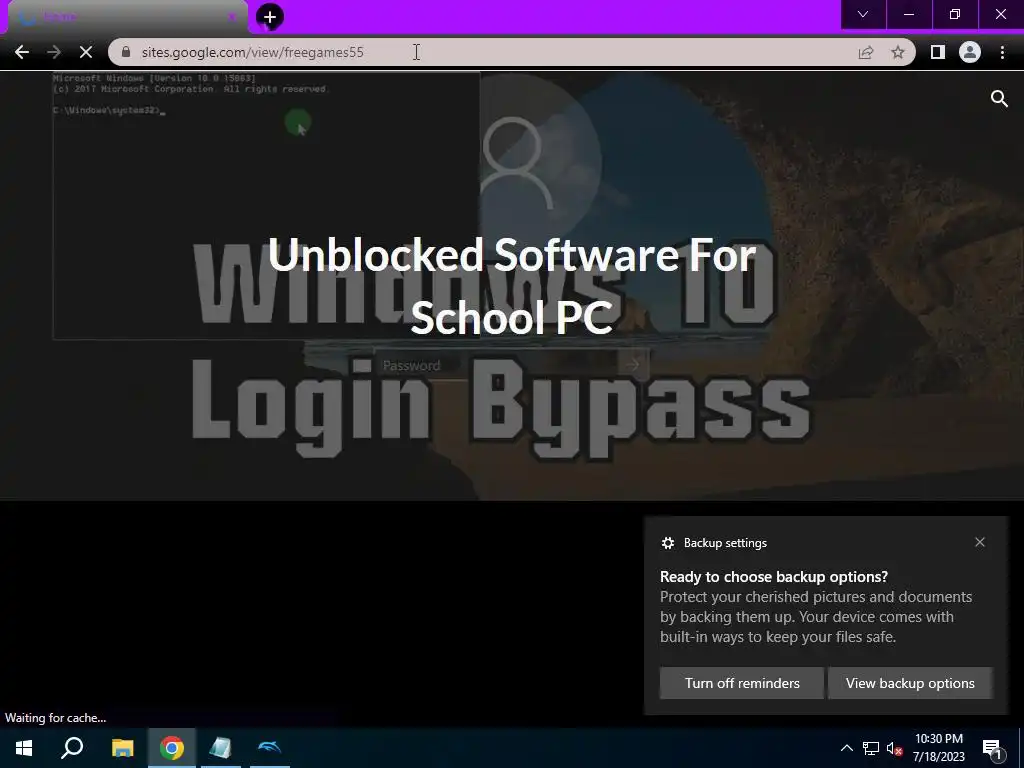This screenshot has height=768, width=1024.
Task: Stop loading the page
Action: 86,52
